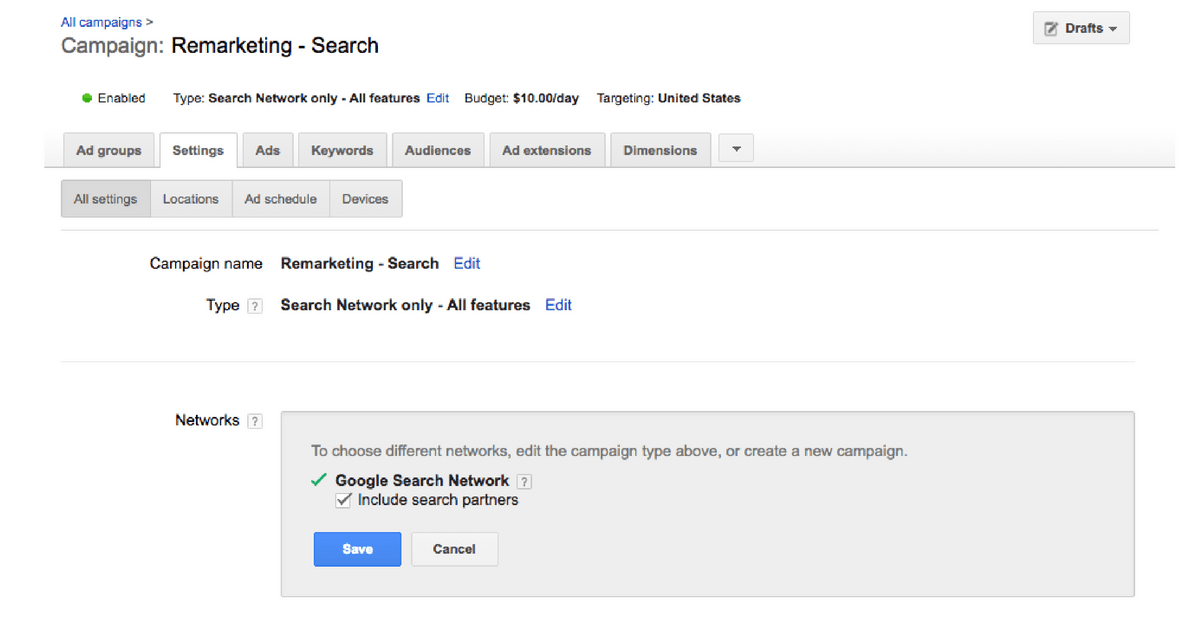The width and height of the screenshot is (1200, 627).
Task: Uncheck Include search partners
Action: coord(343,499)
